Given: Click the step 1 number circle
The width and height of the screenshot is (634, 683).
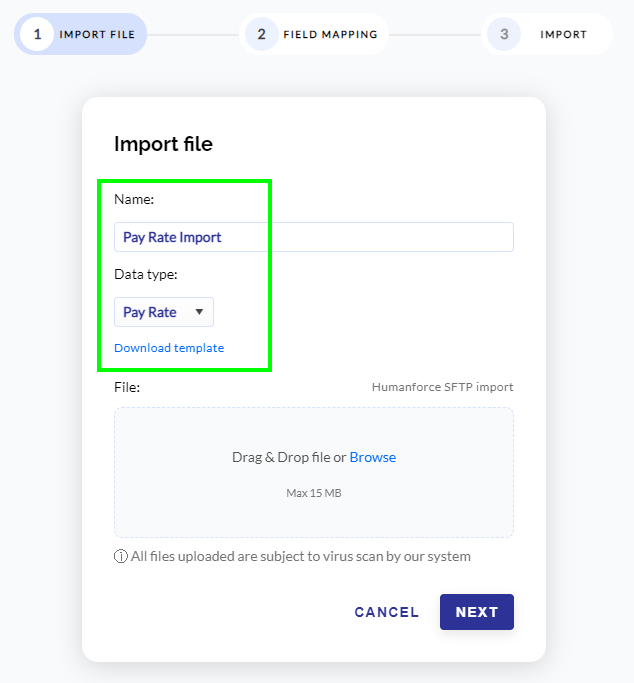Looking at the screenshot, I should coord(37,34).
